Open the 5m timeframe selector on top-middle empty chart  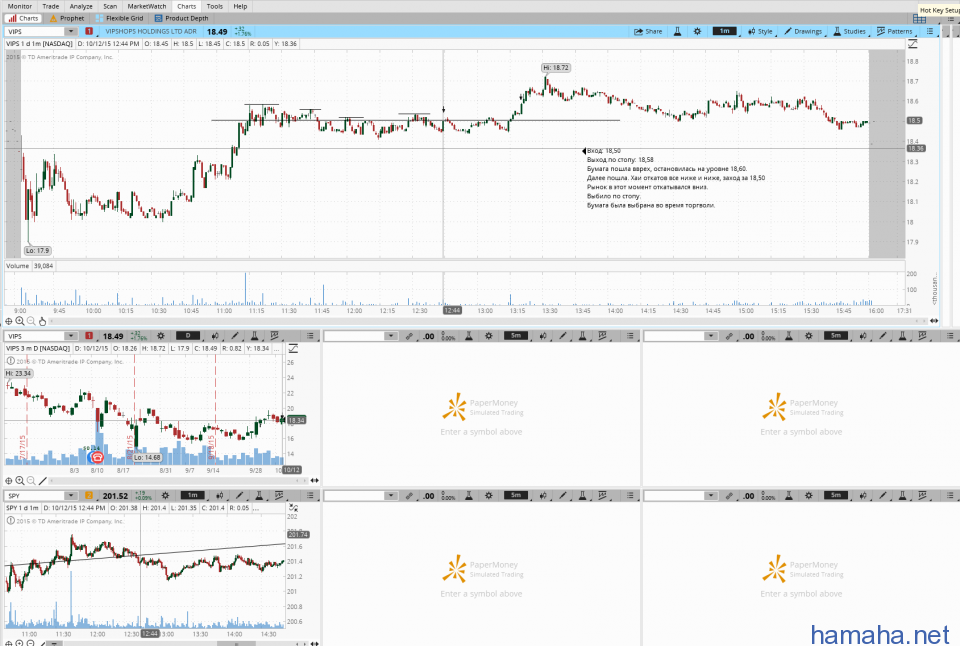[x=516, y=336]
